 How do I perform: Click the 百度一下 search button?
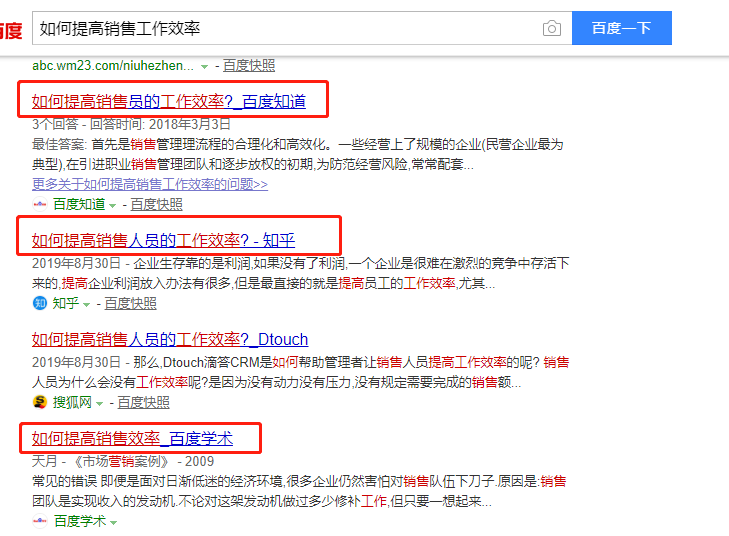pos(622,28)
